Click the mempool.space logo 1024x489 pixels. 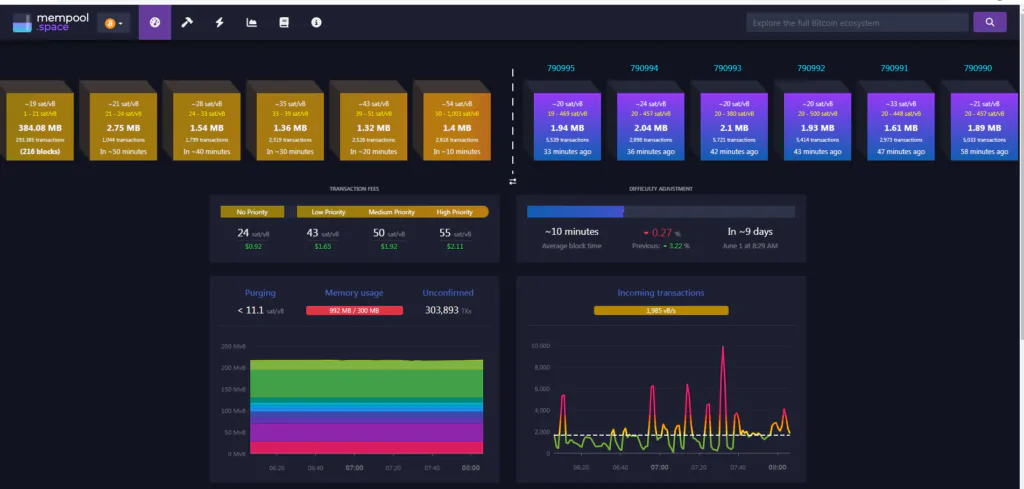click(x=50, y=23)
